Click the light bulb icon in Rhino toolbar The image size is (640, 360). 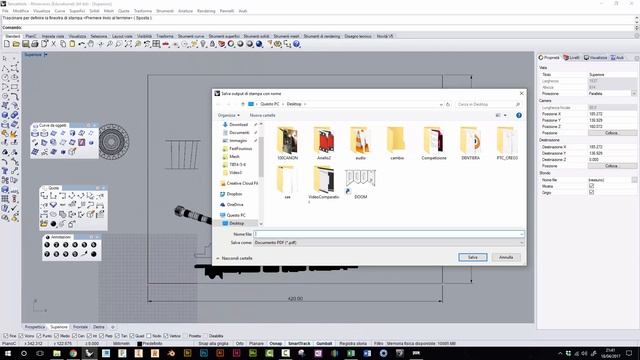203,44
